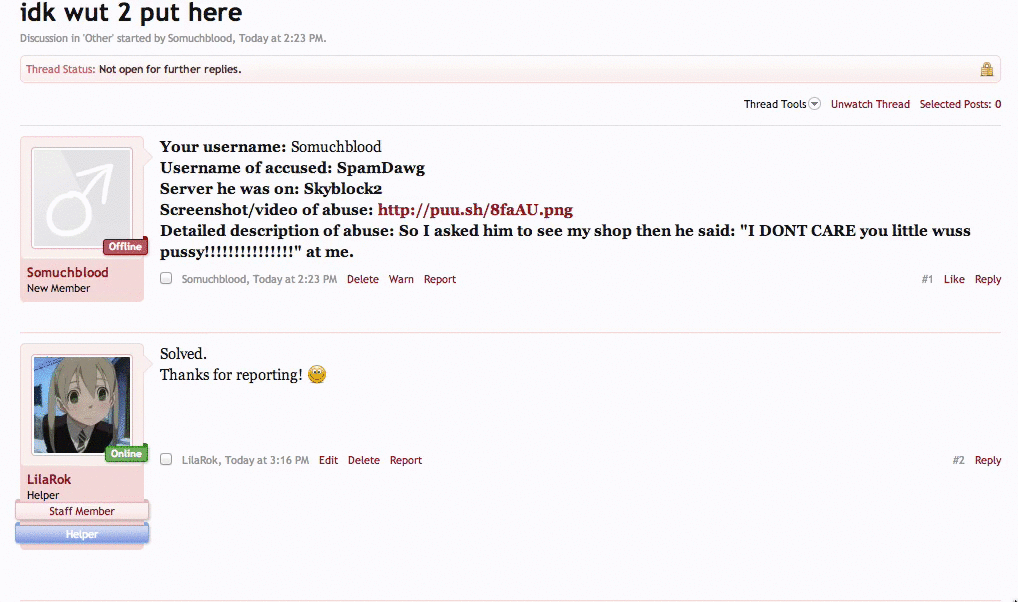
Task: Open LilaRok's anime avatar
Action: pos(82,405)
